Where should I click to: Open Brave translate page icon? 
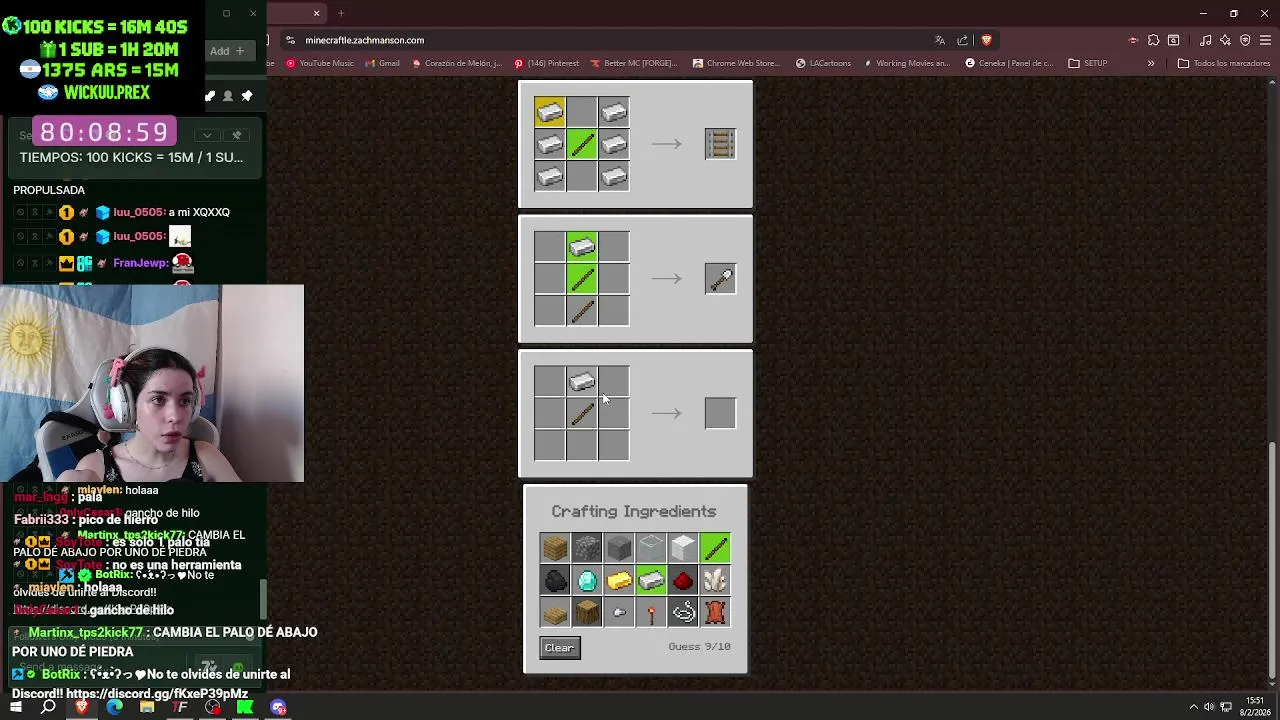point(940,40)
